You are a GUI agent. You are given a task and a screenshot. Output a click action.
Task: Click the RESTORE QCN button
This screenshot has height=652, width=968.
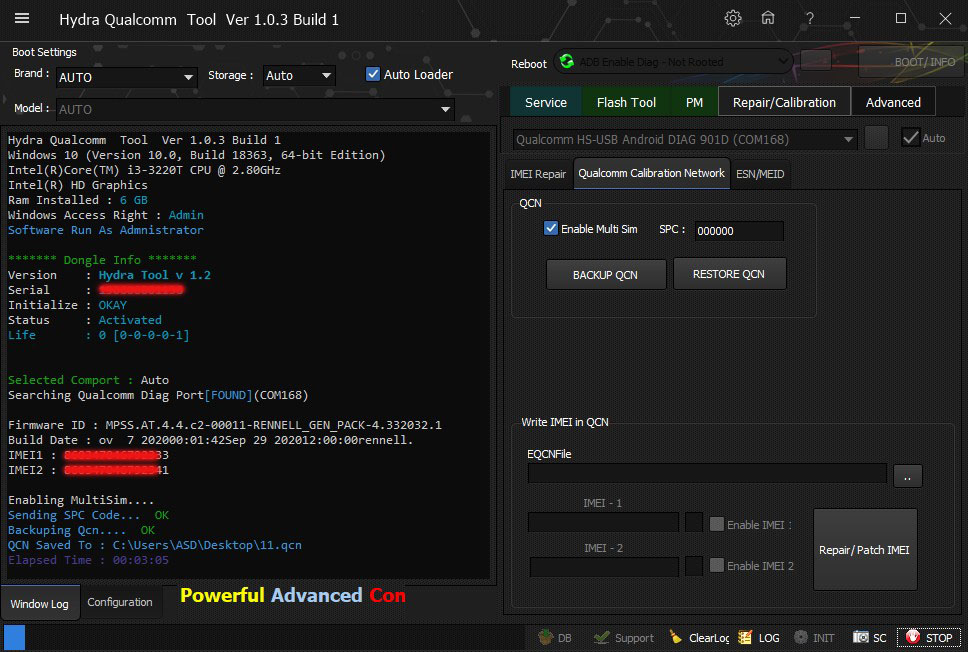pos(729,274)
